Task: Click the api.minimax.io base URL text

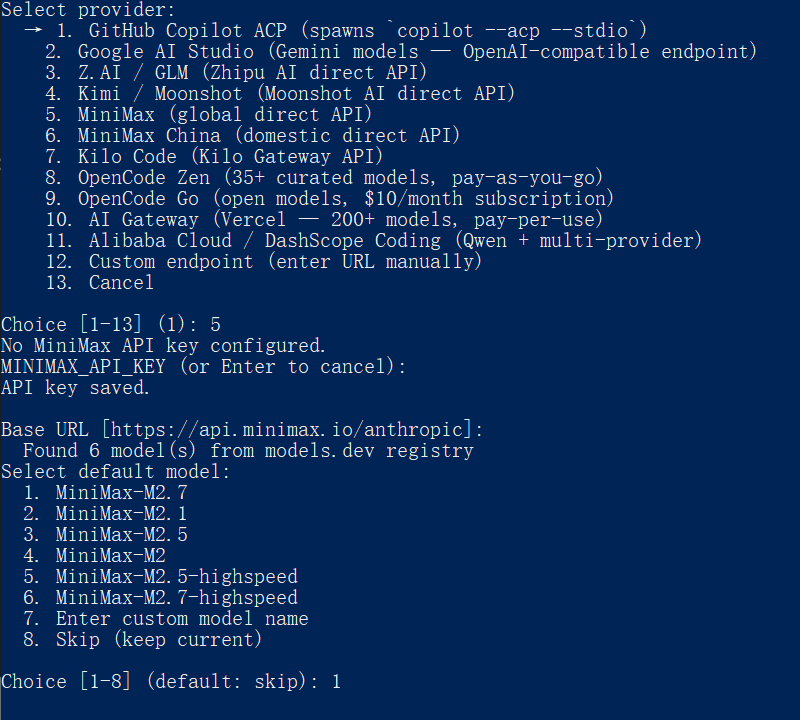Action: click(287, 429)
